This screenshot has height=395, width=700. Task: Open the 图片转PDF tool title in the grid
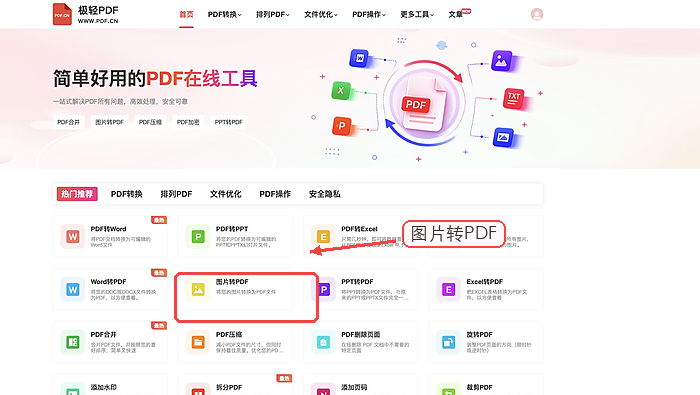[x=232, y=282]
